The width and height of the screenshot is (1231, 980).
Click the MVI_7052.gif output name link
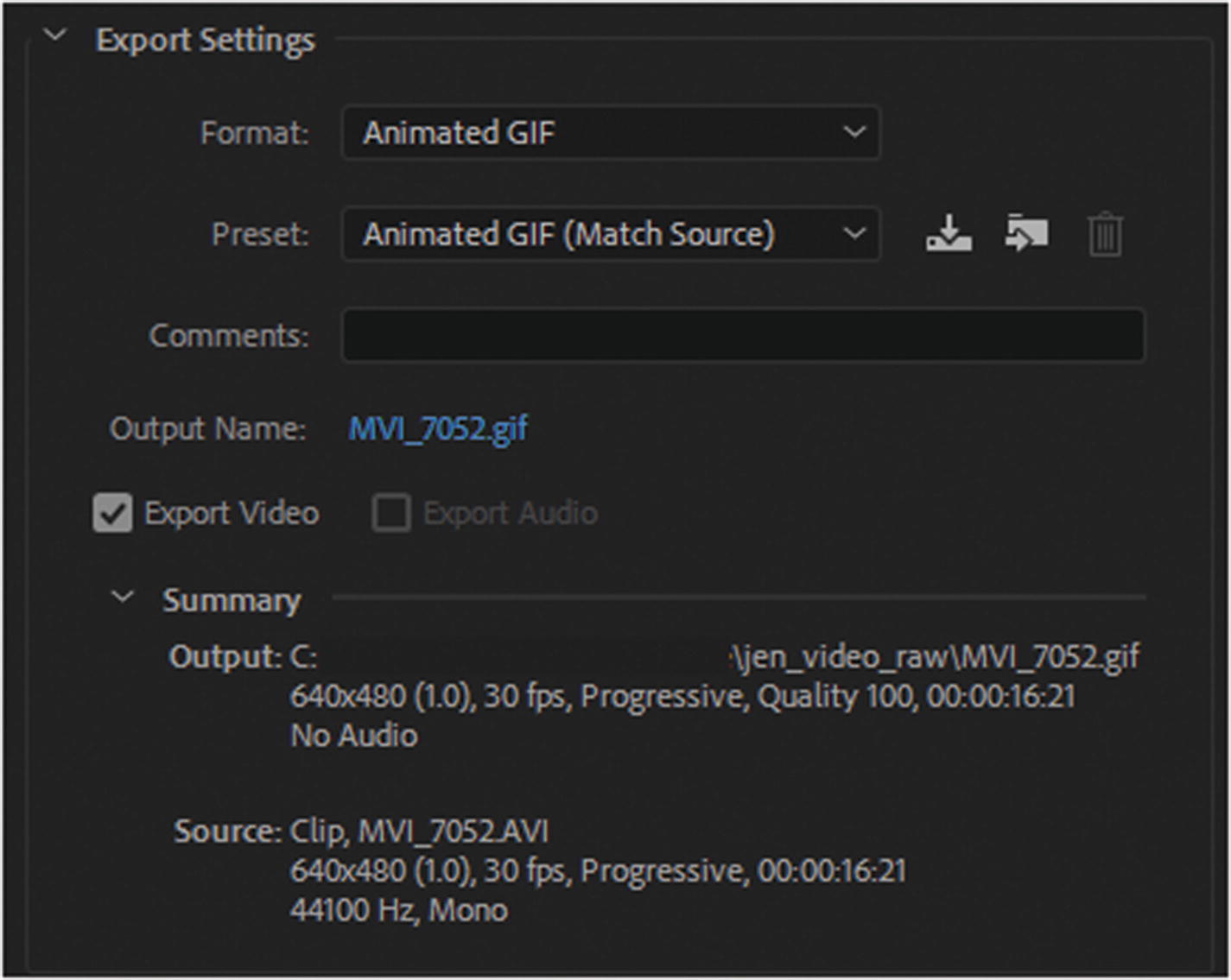click(438, 428)
